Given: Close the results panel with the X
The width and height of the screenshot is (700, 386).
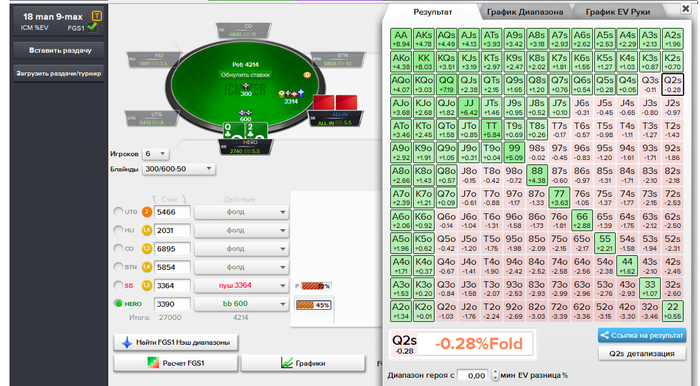Looking at the screenshot, I should coord(686,8).
